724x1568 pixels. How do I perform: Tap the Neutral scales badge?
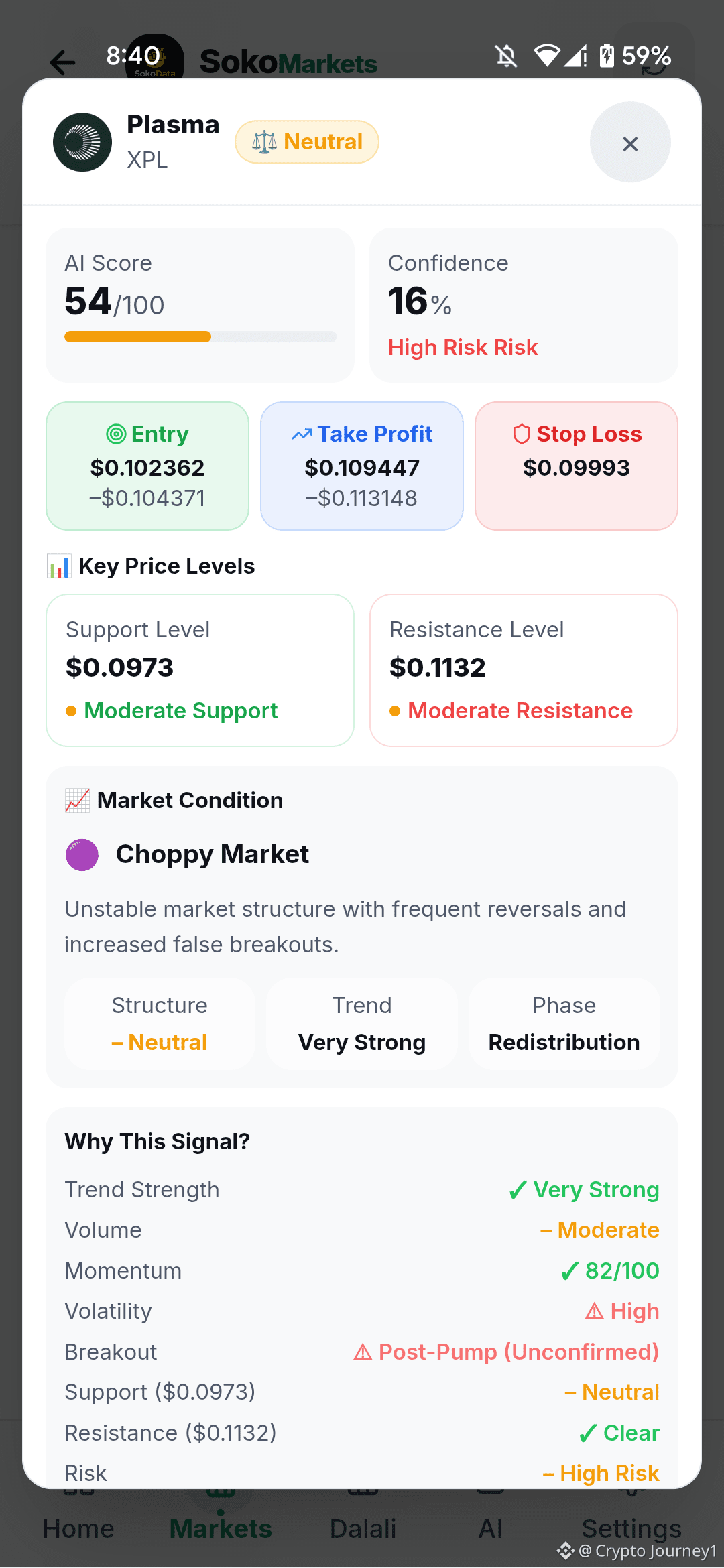click(307, 142)
